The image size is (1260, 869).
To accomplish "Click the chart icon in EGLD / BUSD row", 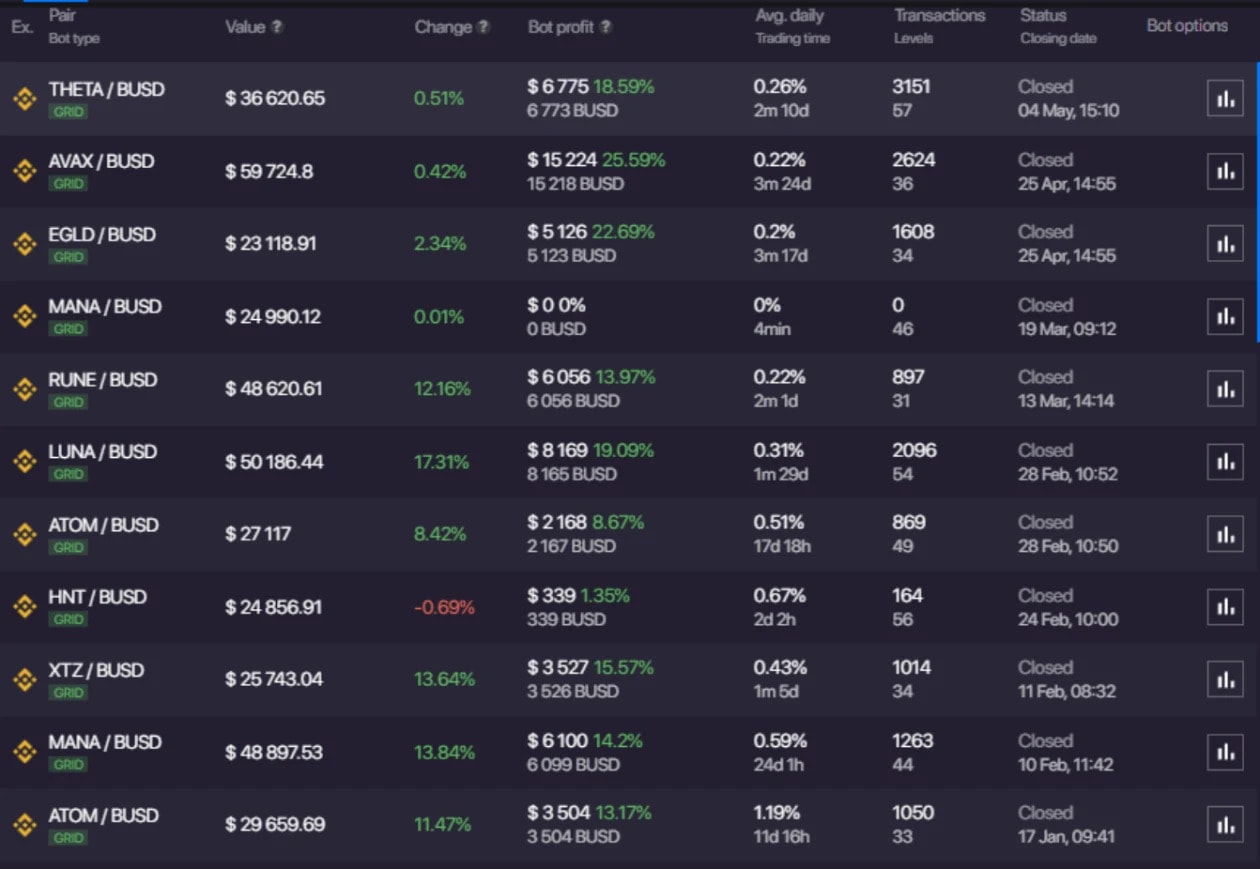I will tap(1225, 244).
